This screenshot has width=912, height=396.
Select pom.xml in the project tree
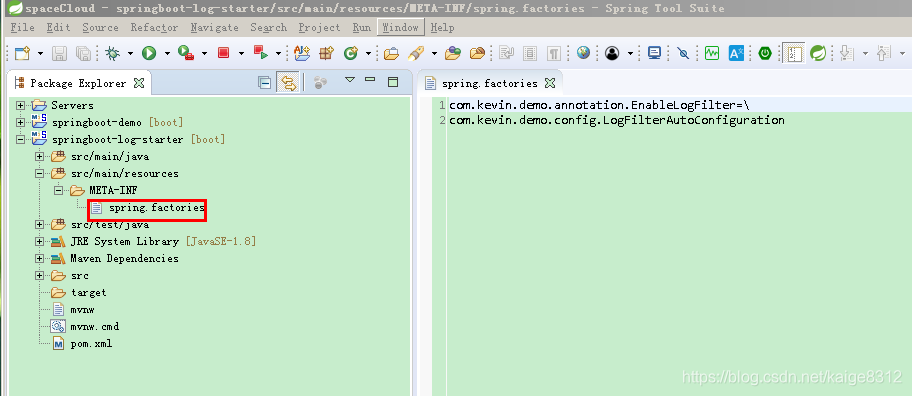(x=82, y=344)
